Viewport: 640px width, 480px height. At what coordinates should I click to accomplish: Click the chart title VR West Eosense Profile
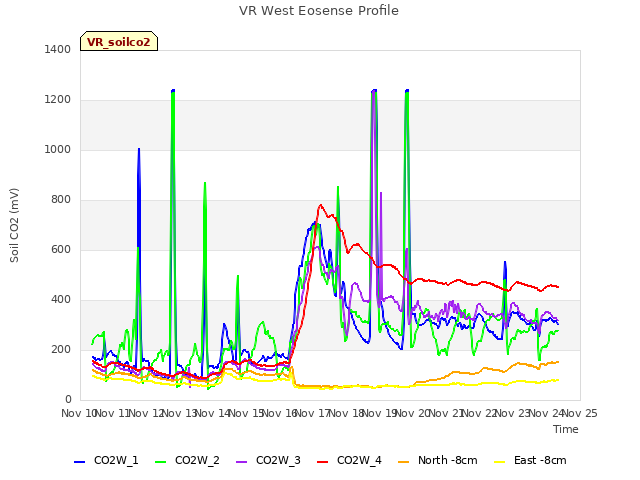[319, 10]
